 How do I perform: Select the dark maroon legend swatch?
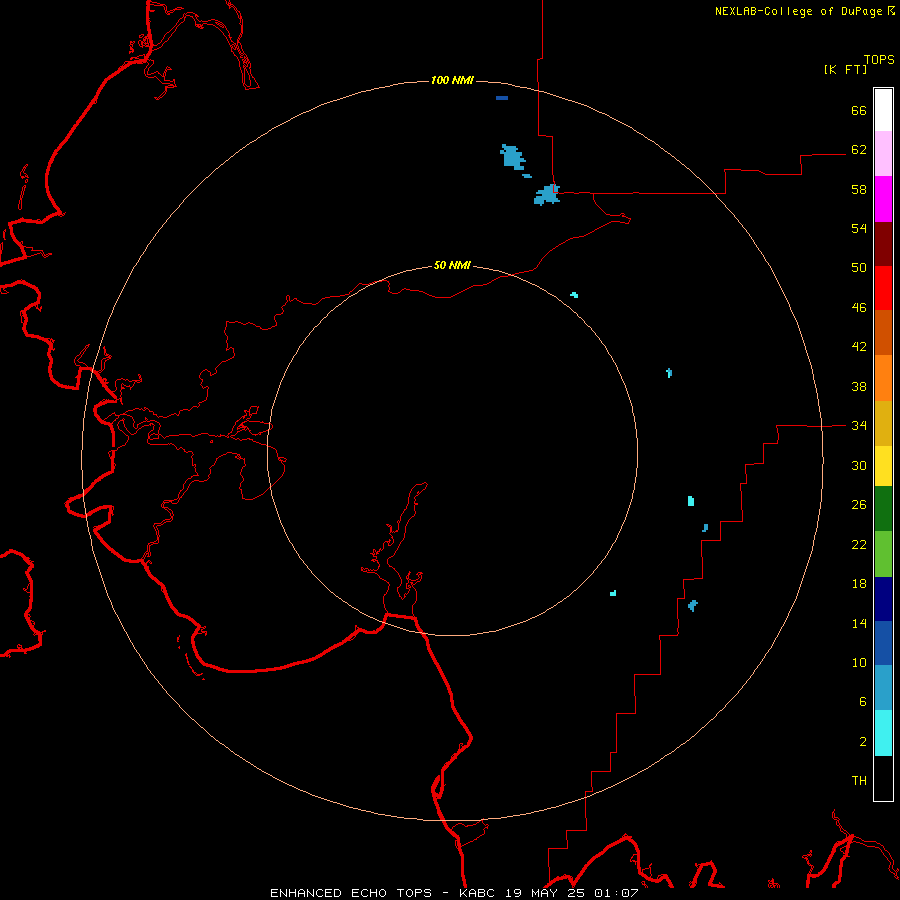coord(883,243)
